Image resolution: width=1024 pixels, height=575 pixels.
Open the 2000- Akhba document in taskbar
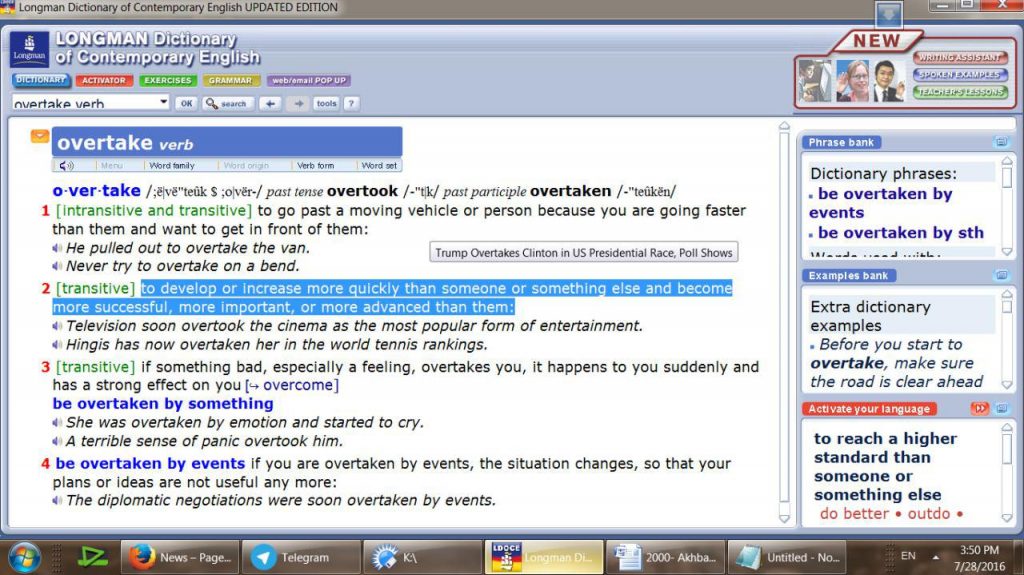click(x=665, y=557)
